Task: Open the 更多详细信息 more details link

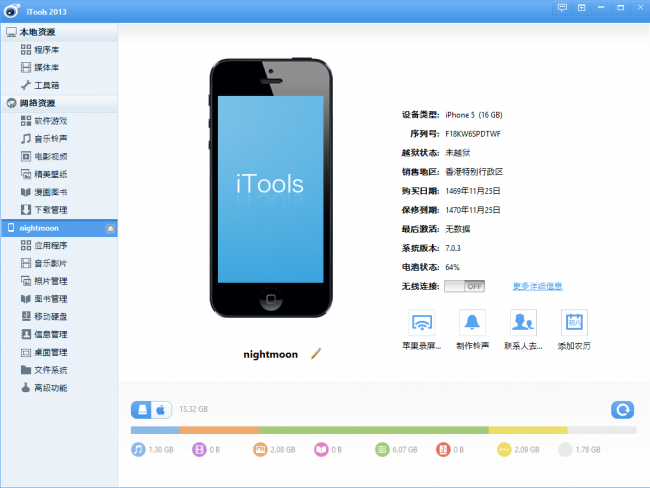Action: 537,286
